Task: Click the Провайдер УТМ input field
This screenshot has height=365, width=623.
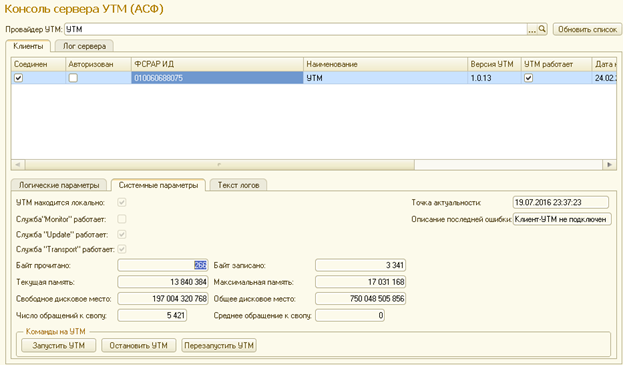Action: pyautogui.click(x=296, y=29)
